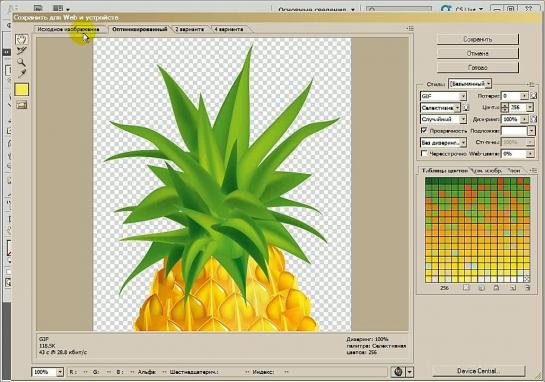Select the dark green top-left color table swatch

(x=428, y=181)
